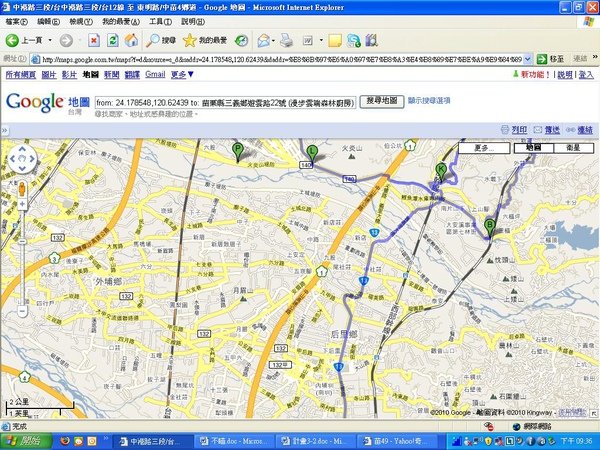The image size is (600, 450).
Task: Open Favorites star toolbar button
Action: (205, 40)
